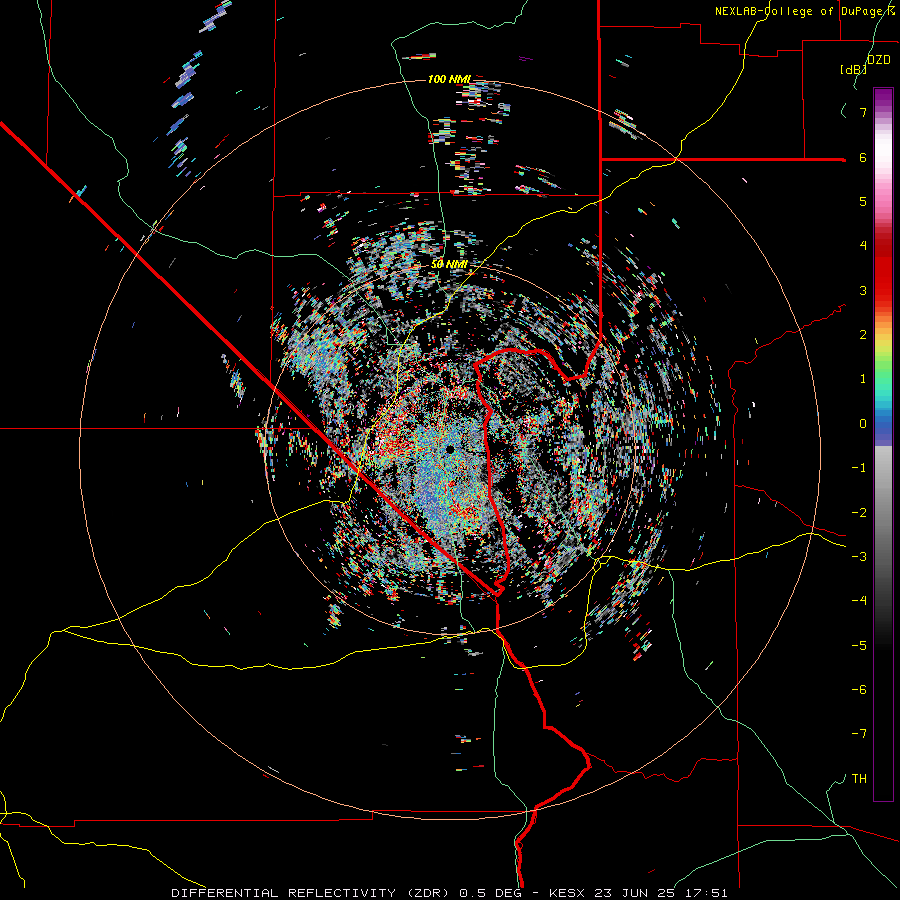Click the "5" tick label on the dB scale
The width and height of the screenshot is (900, 900).
[x=863, y=201]
